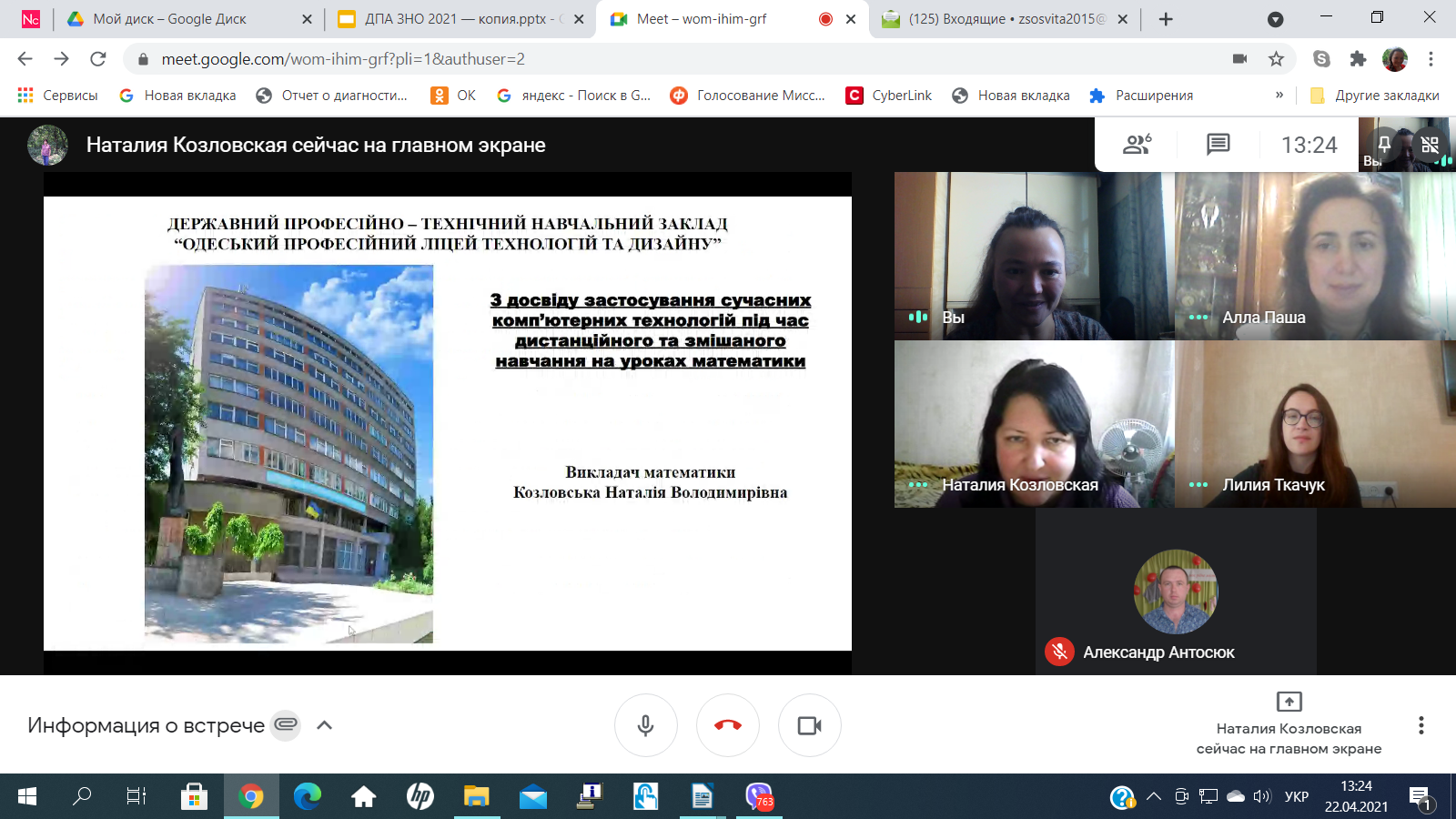Toggle the camera on or off
The height and width of the screenshot is (819, 1456).
[x=809, y=725]
